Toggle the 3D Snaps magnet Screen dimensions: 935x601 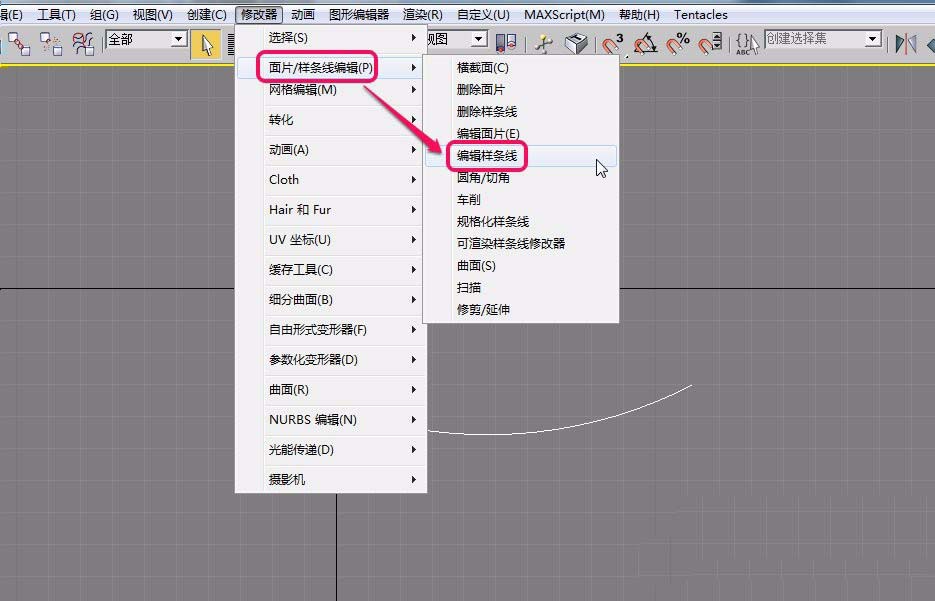(612, 44)
